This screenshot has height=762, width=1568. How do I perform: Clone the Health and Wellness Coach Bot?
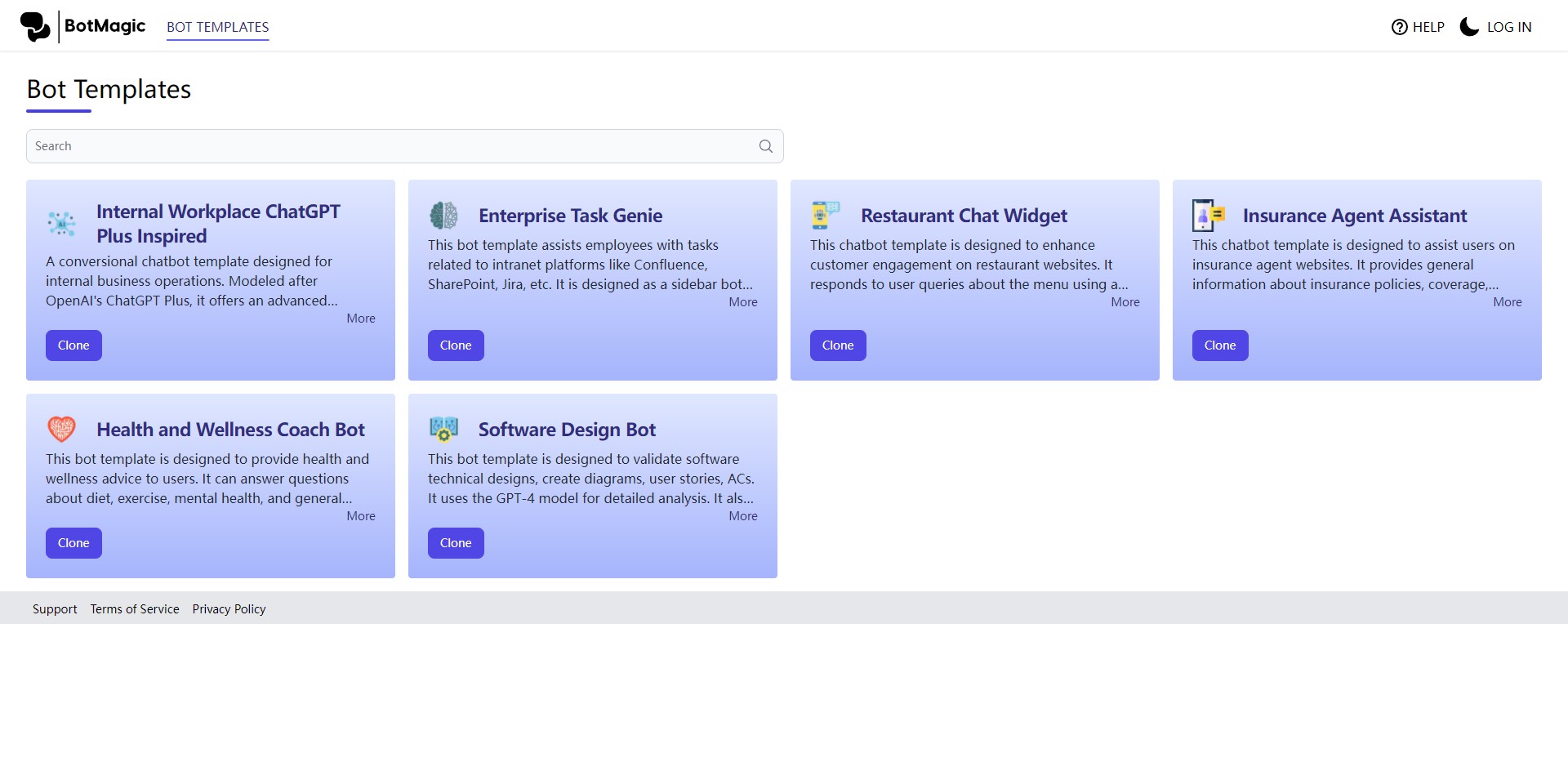pos(73,542)
